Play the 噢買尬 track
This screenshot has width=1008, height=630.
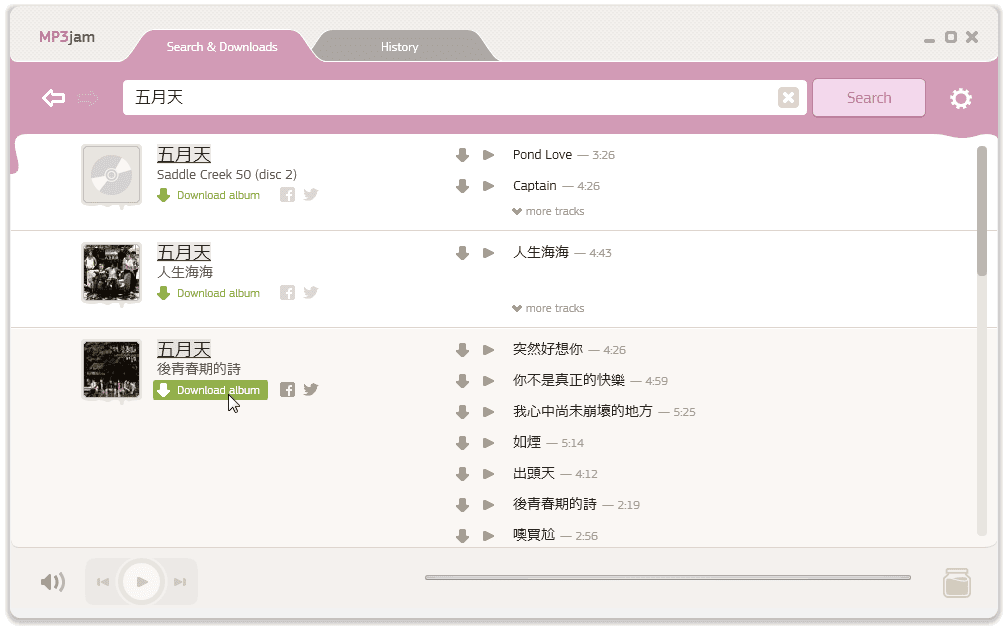coord(489,536)
